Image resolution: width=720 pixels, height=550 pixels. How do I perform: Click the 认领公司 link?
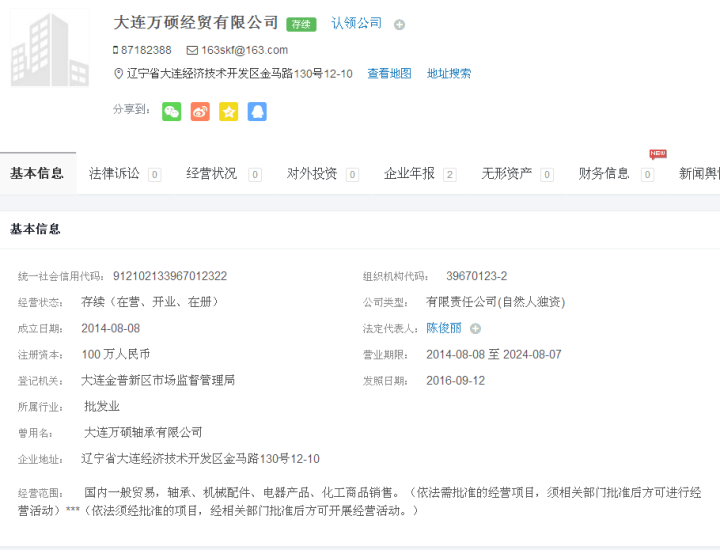[x=357, y=23]
